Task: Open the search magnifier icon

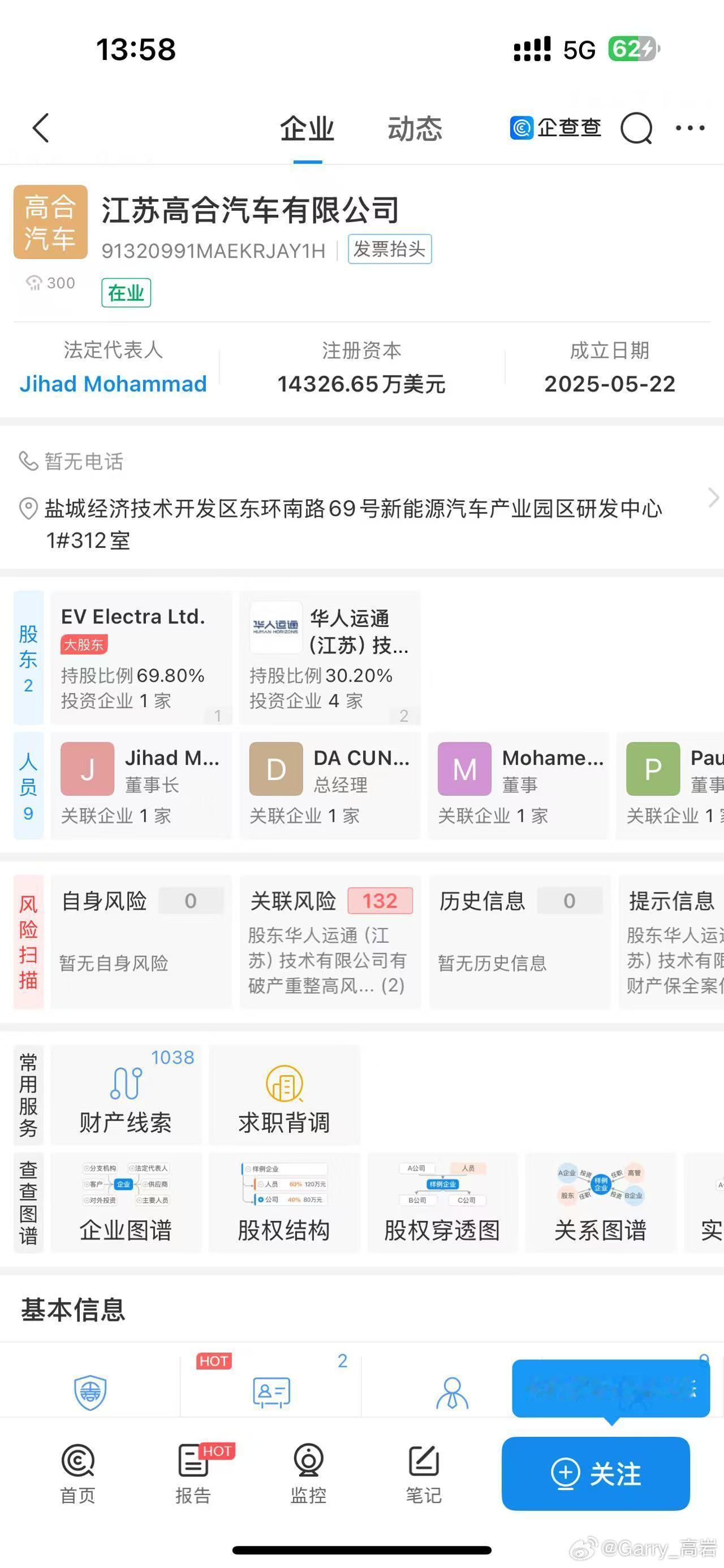Action: point(636,128)
